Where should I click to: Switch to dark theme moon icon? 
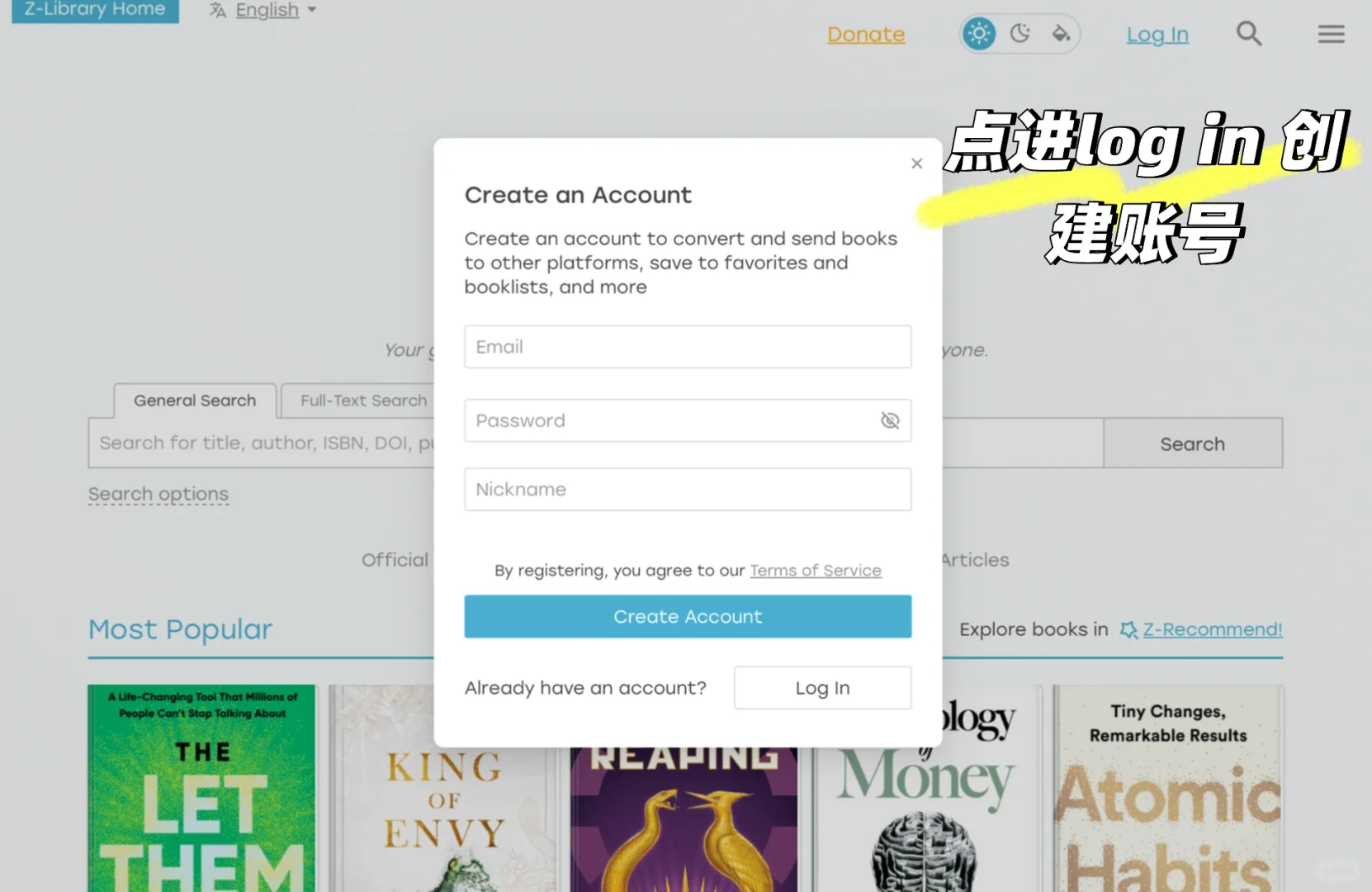(1020, 34)
